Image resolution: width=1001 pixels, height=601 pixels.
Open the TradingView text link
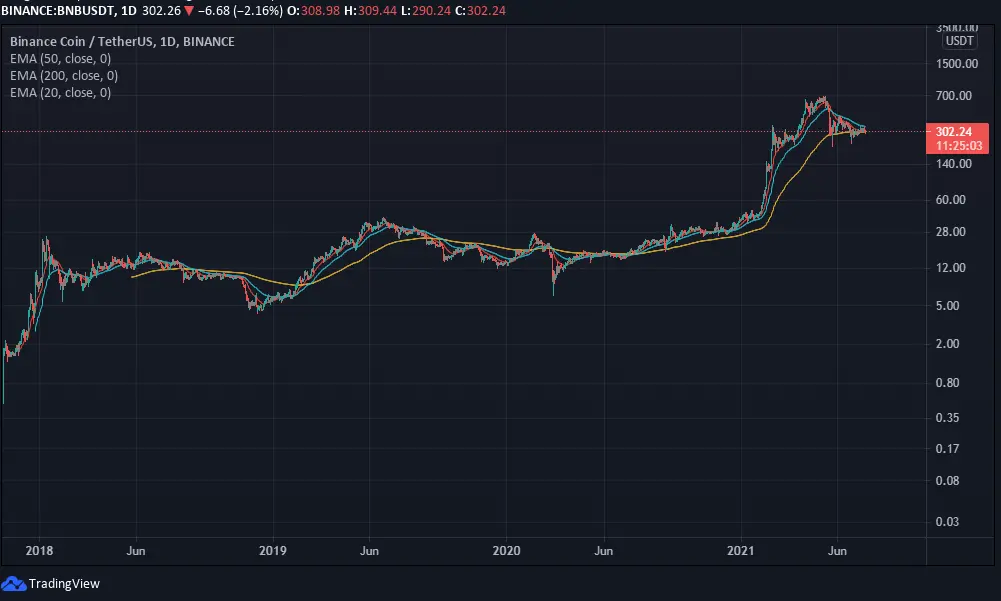[64, 584]
